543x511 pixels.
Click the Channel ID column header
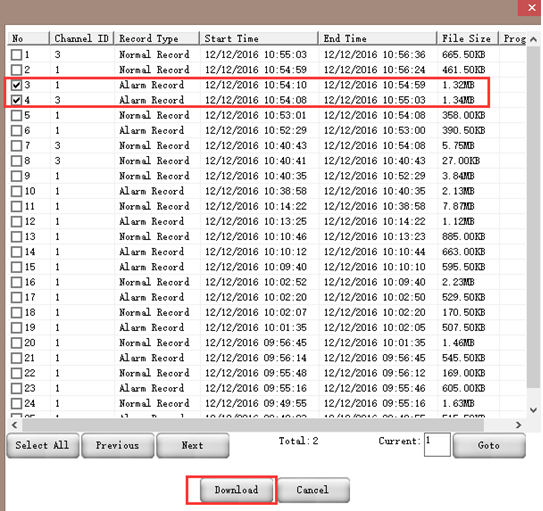(82, 38)
